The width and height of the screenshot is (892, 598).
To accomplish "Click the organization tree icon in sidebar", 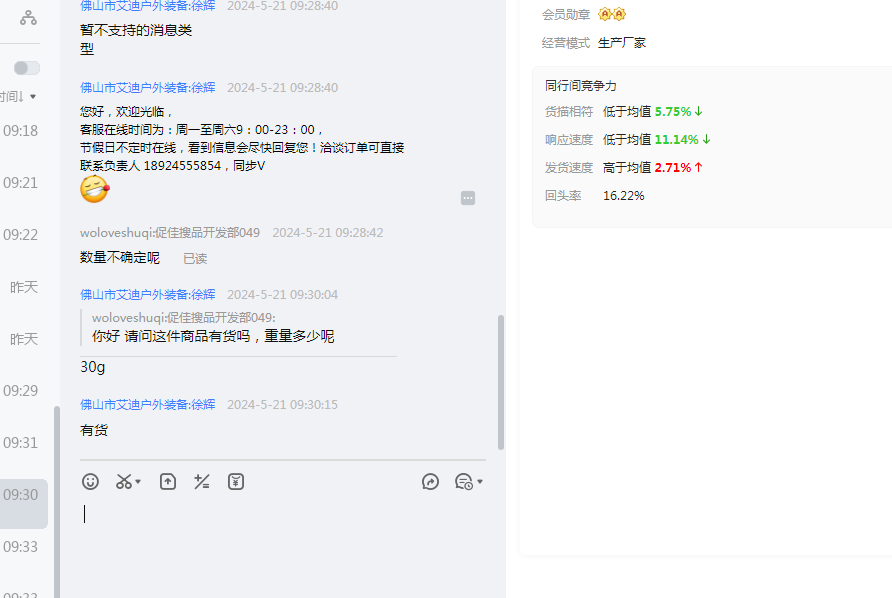I will (x=28, y=17).
